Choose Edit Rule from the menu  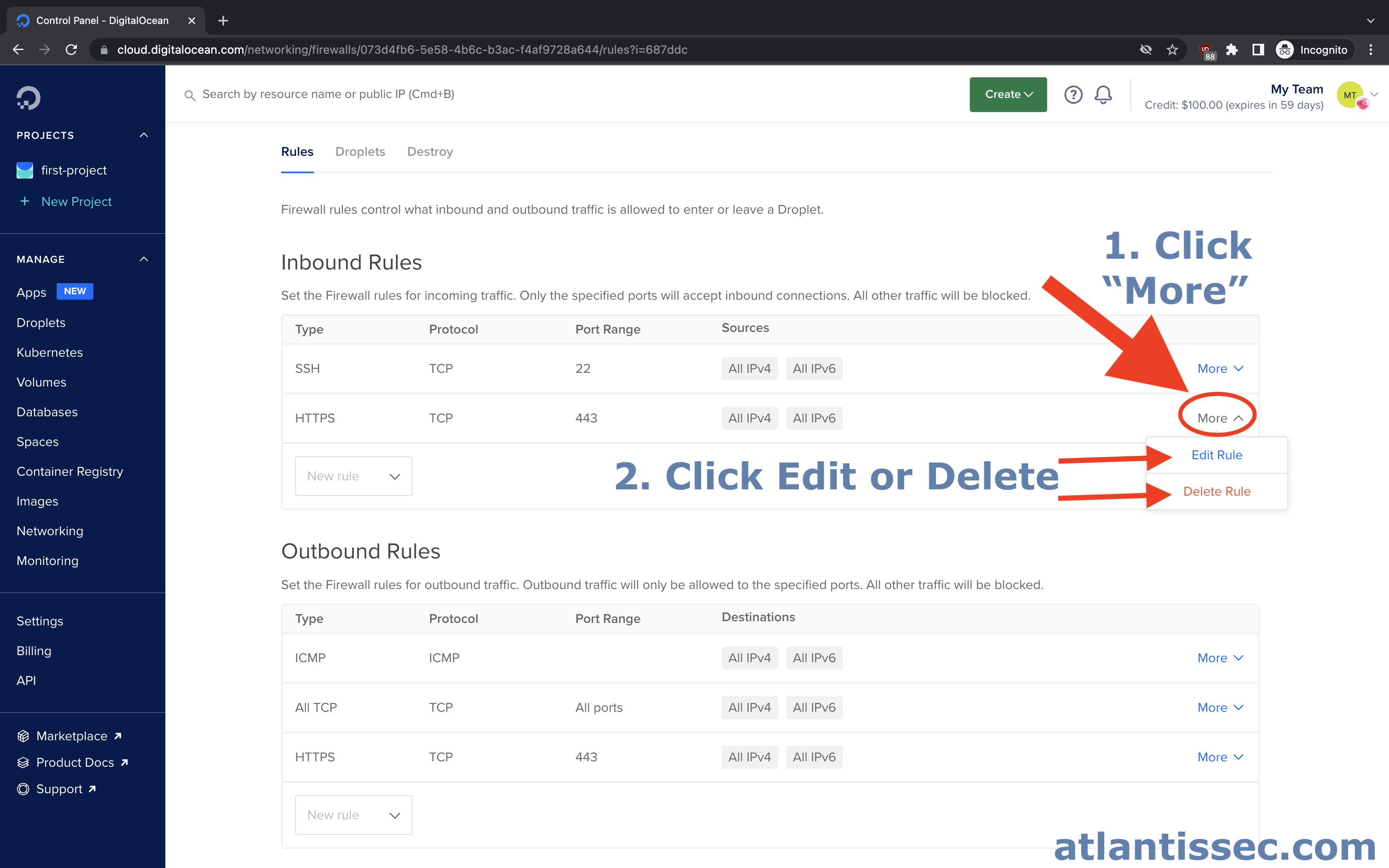coord(1217,455)
